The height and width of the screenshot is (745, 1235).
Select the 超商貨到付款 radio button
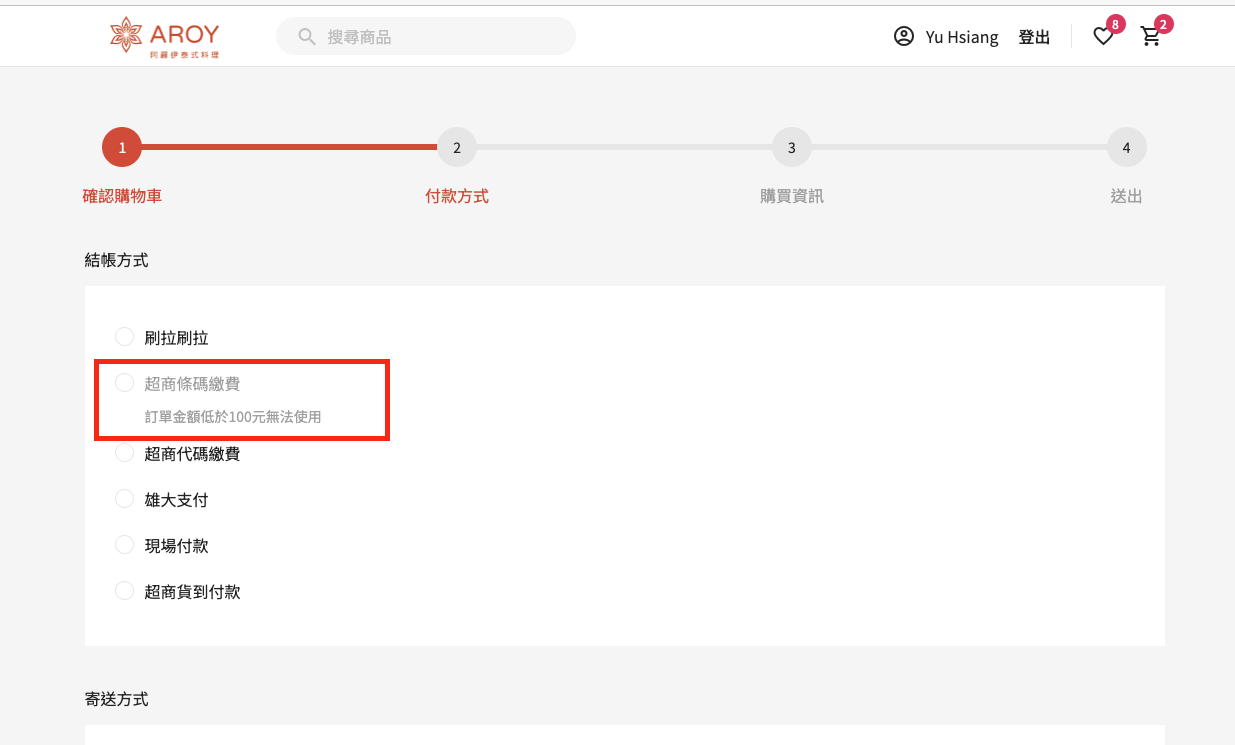point(125,591)
